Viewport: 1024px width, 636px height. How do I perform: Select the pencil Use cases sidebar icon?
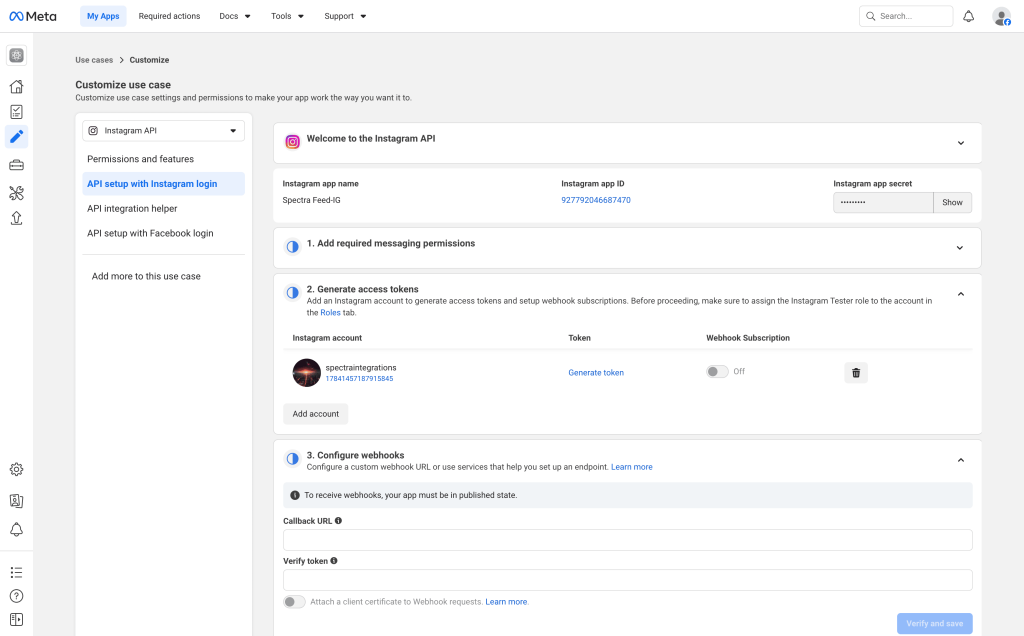16,136
